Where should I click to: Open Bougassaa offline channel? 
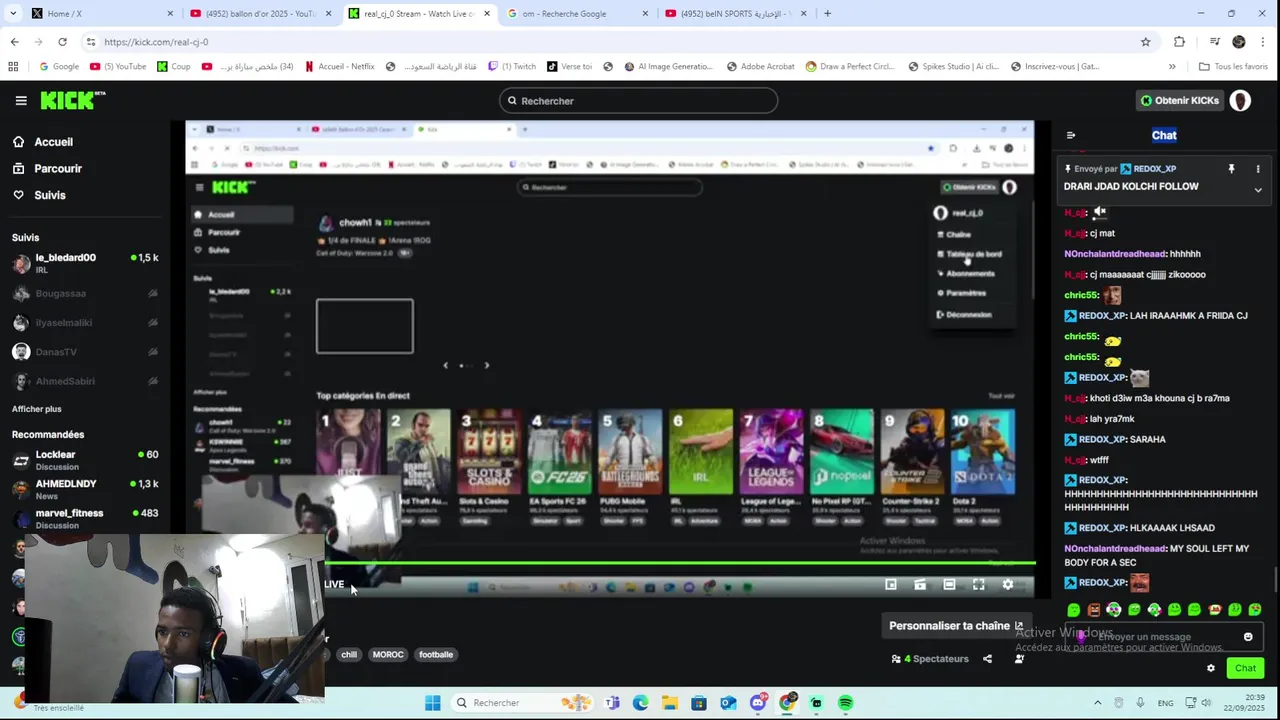click(x=85, y=294)
